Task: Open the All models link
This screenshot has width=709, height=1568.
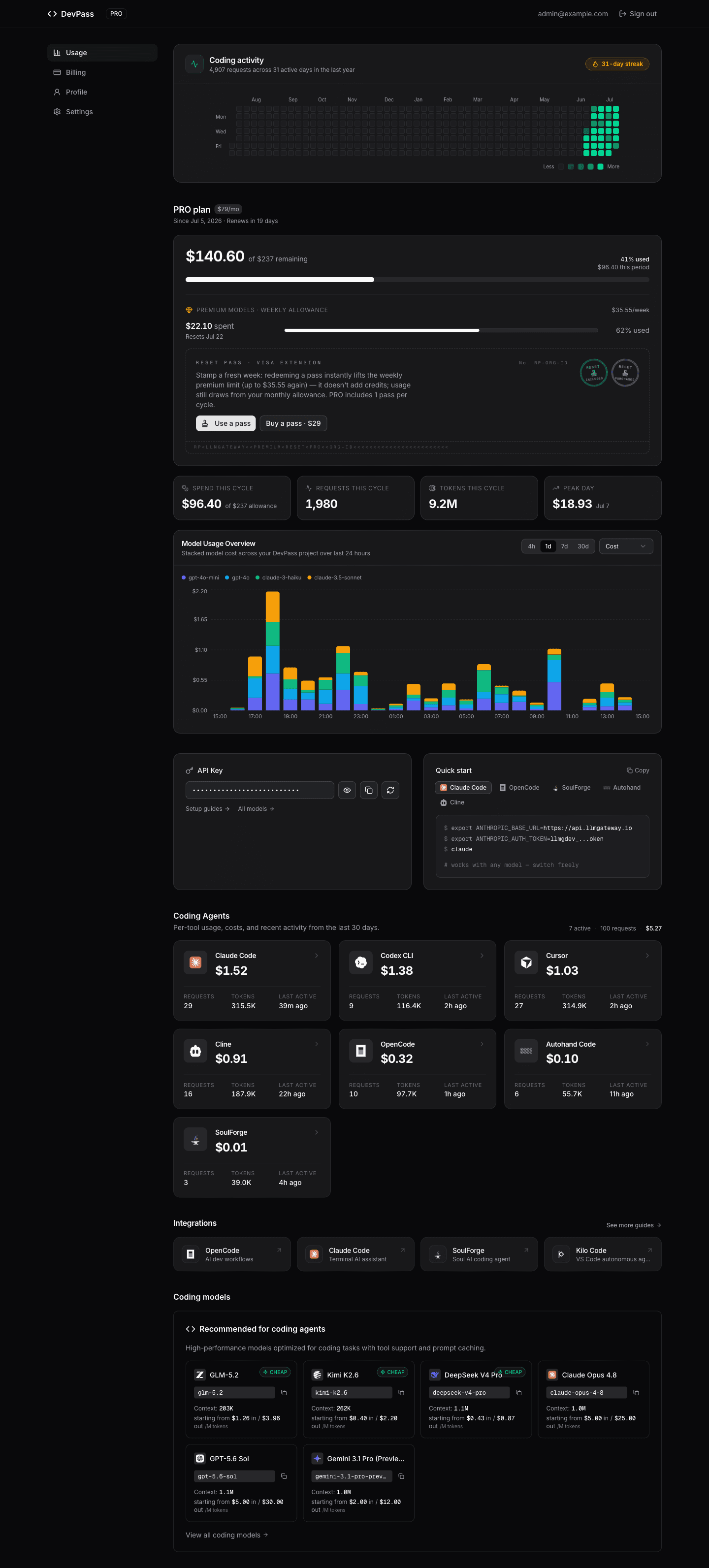Action: [x=256, y=809]
